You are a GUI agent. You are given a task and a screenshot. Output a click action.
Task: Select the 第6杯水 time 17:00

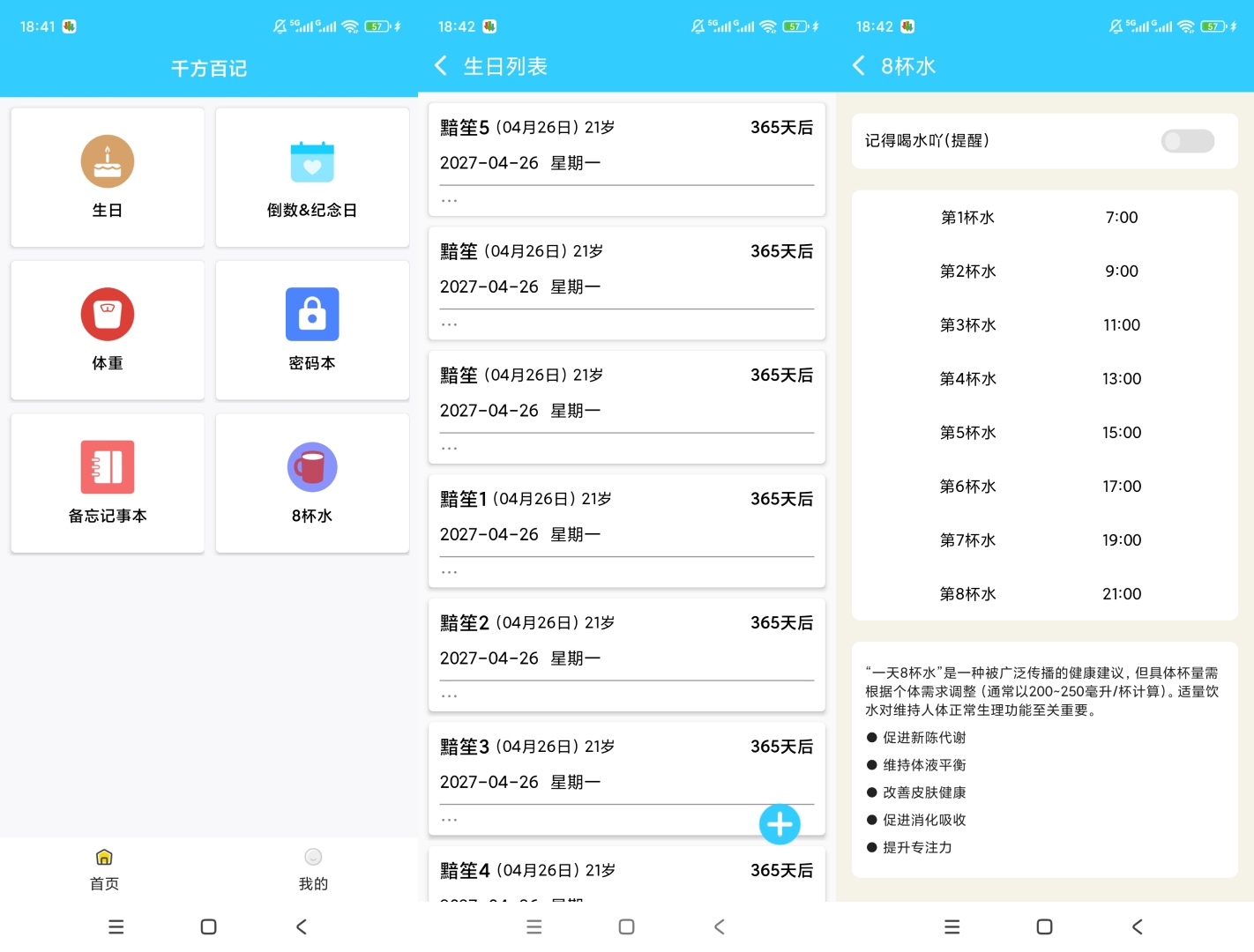pyautogui.click(x=1122, y=487)
